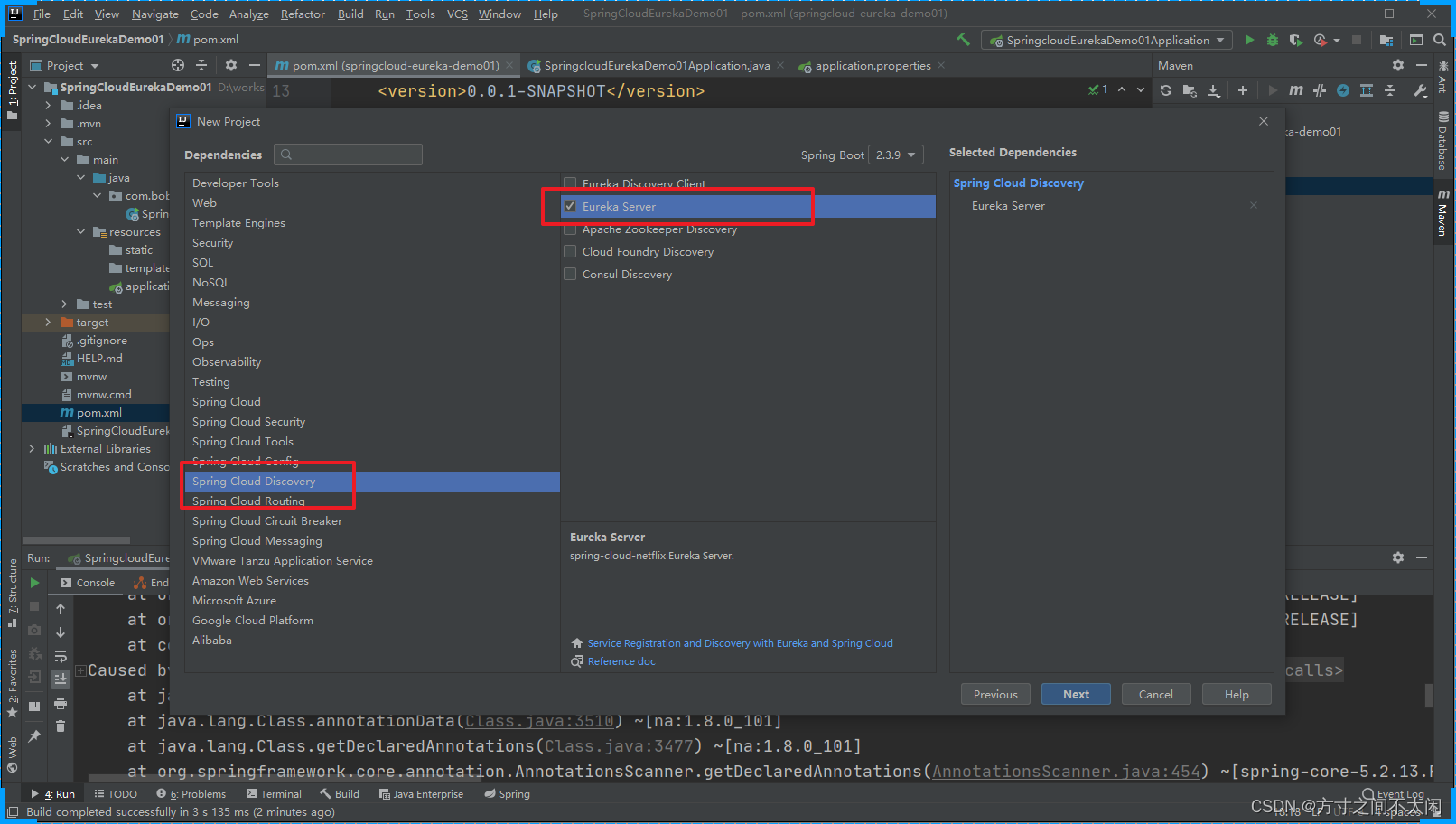
Task: Click the Previous button
Action: [x=995, y=694]
